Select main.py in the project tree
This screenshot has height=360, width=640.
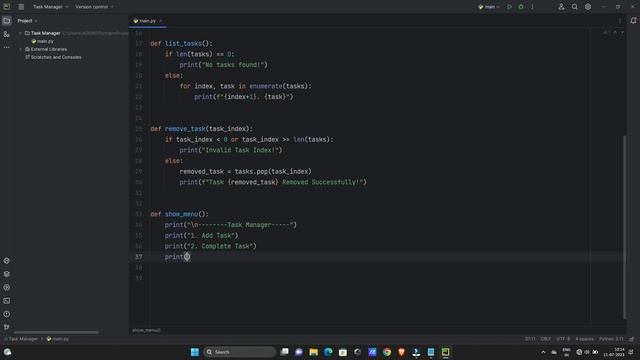click(42, 41)
